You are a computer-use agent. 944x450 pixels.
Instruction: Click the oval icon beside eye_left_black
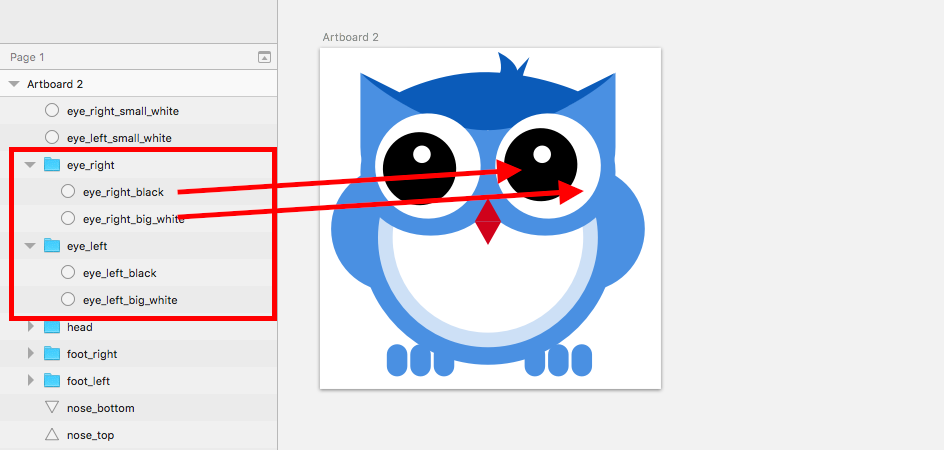68,273
